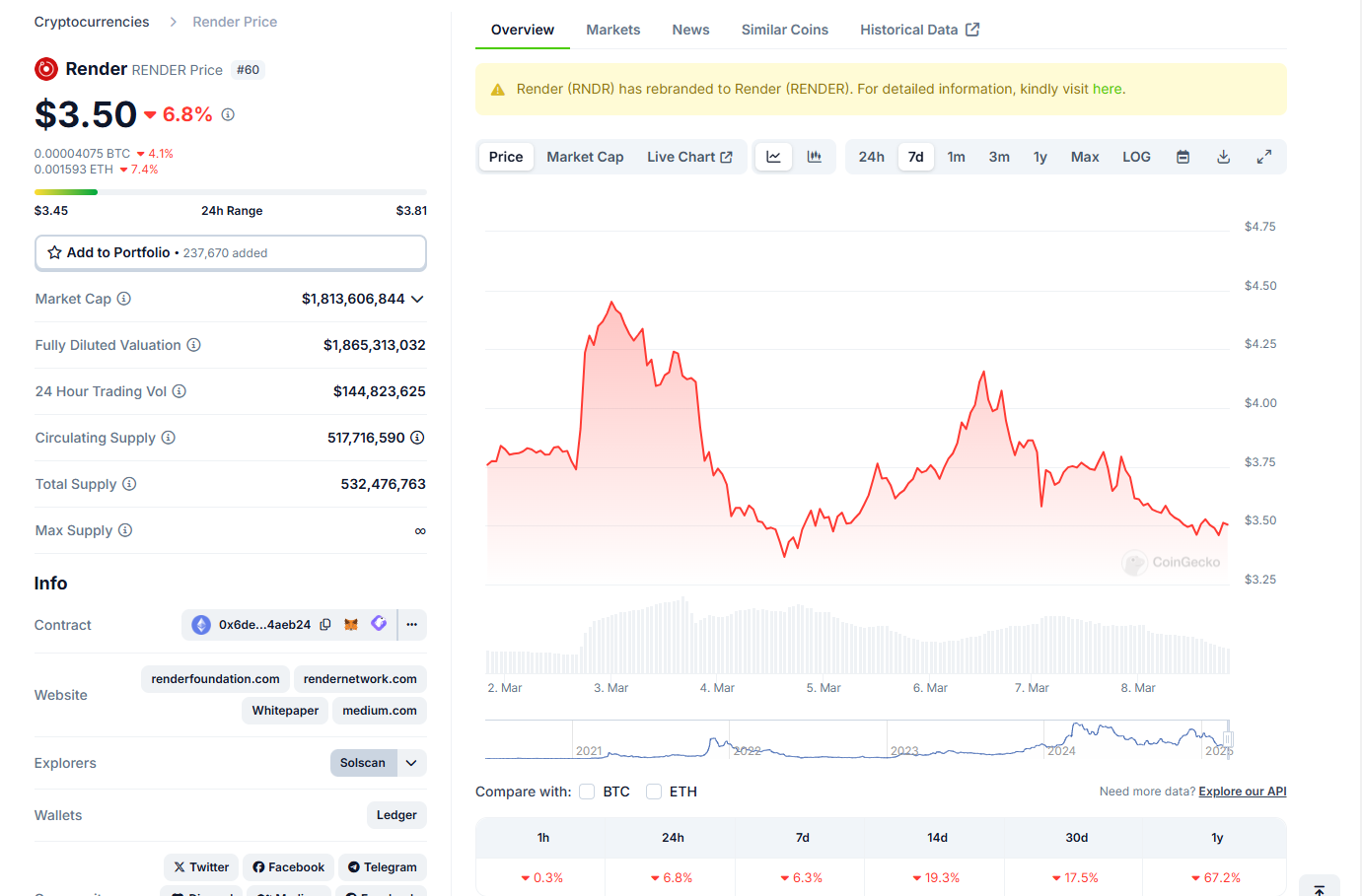Click the Fully Diluted Valuation info icon
Image resolution: width=1362 pixels, height=896 pixels.
(194, 345)
